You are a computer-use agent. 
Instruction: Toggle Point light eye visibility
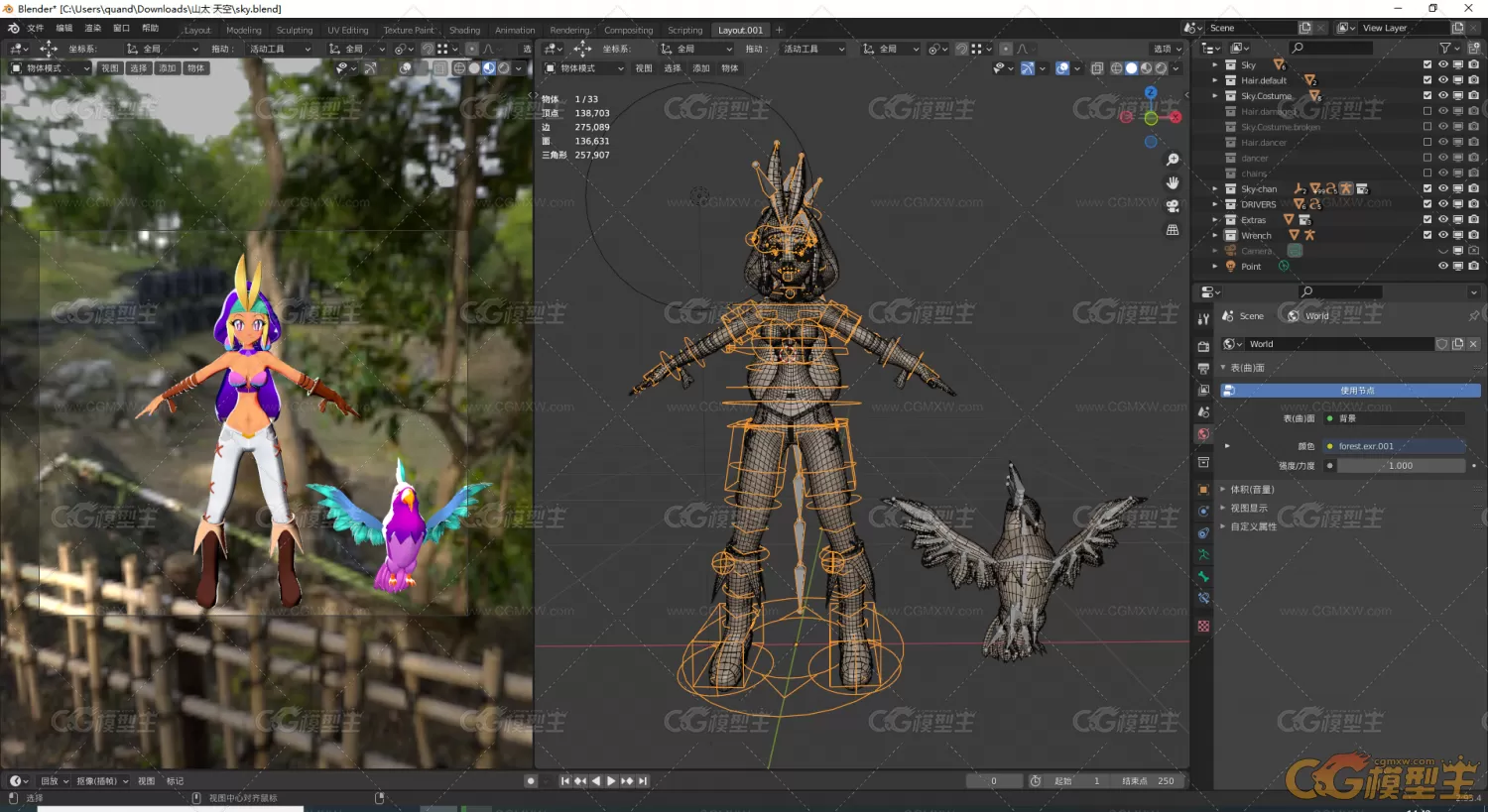click(1443, 266)
